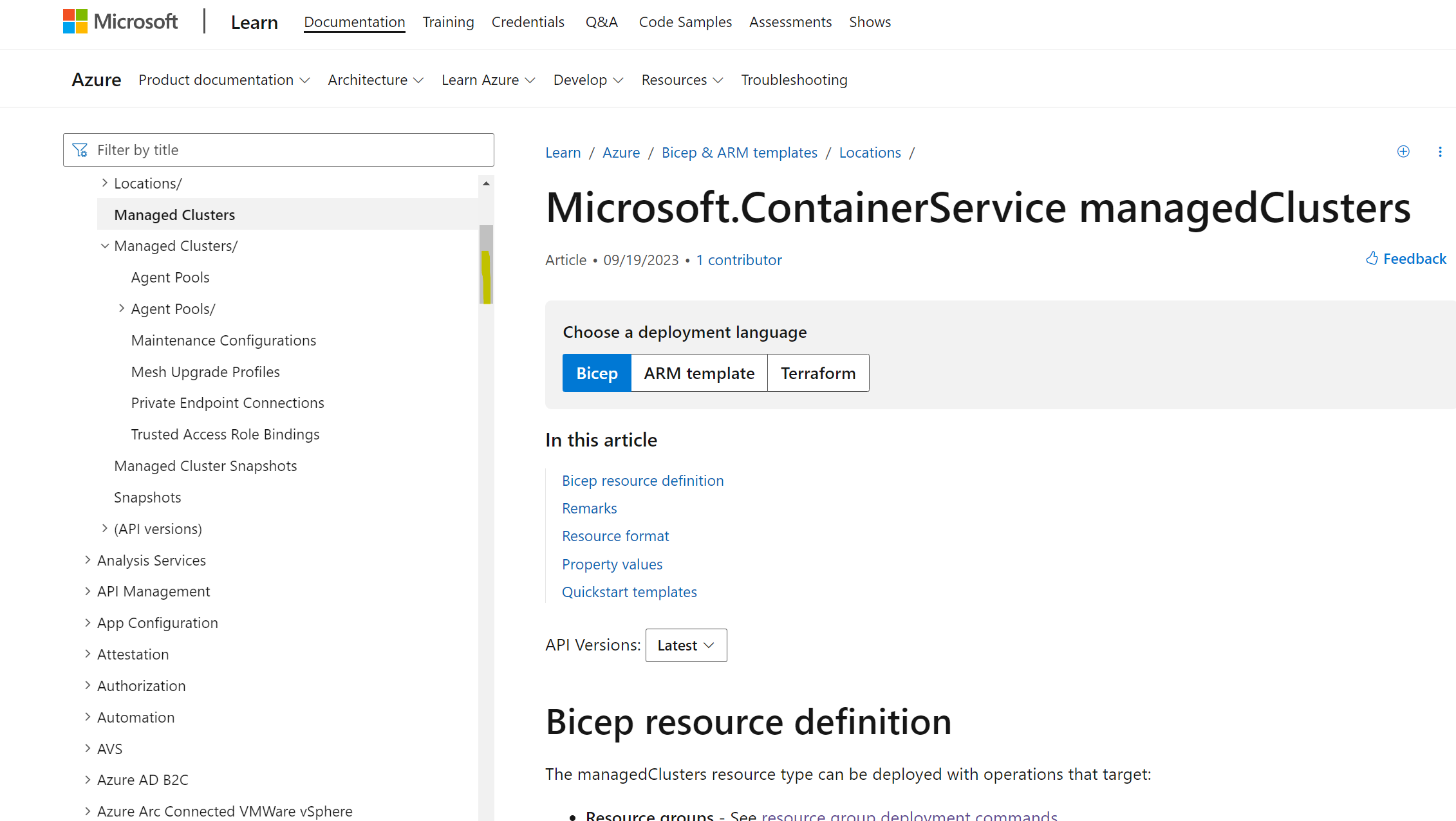Click the add to collection plus icon

click(1403, 152)
